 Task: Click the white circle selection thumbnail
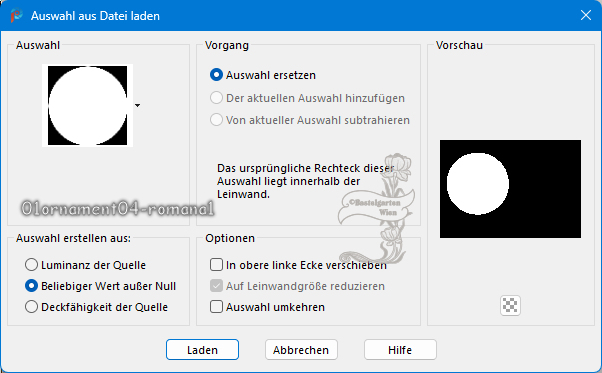(88, 106)
